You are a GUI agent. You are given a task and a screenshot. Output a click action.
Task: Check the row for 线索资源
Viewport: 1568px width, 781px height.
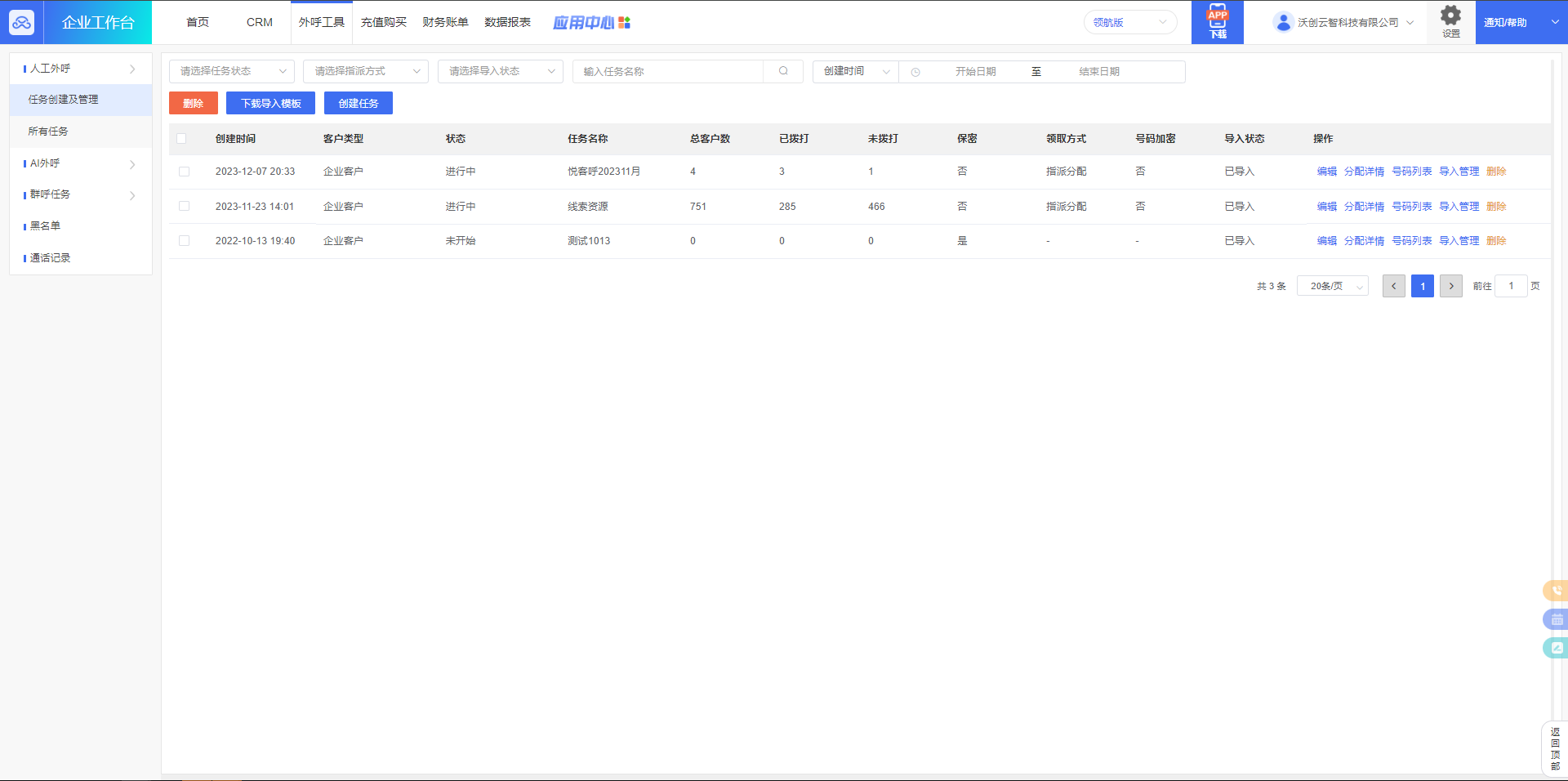click(184, 206)
